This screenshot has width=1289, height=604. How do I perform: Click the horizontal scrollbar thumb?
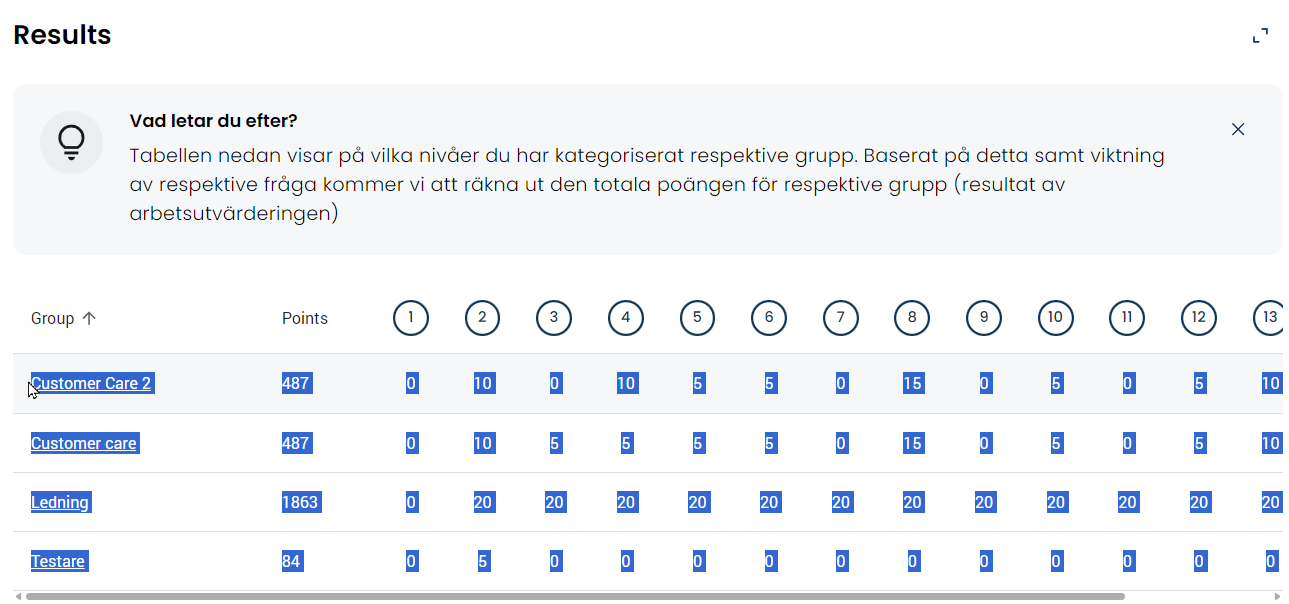click(x=575, y=596)
